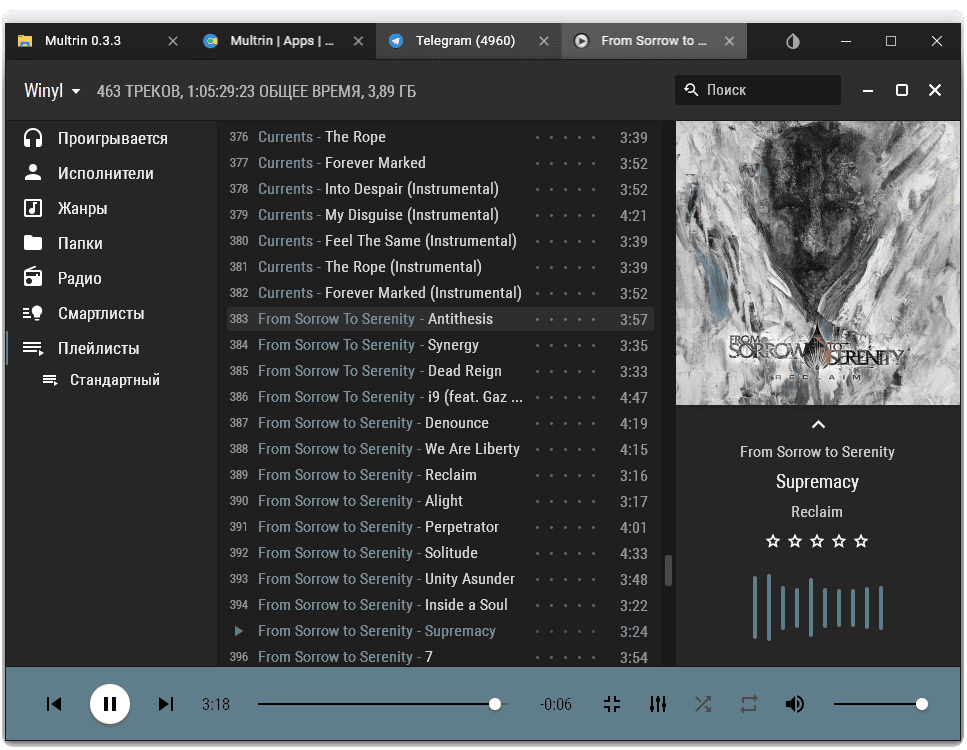The height and width of the screenshot is (750, 967).
Task: Select track My Disguise (Instrumental)
Action: [x=440, y=215]
